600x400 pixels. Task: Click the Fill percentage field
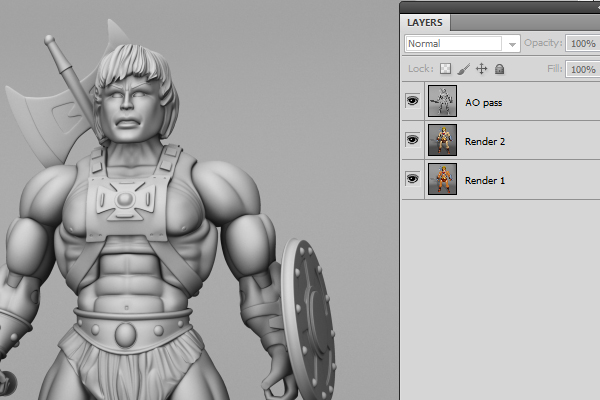581,69
